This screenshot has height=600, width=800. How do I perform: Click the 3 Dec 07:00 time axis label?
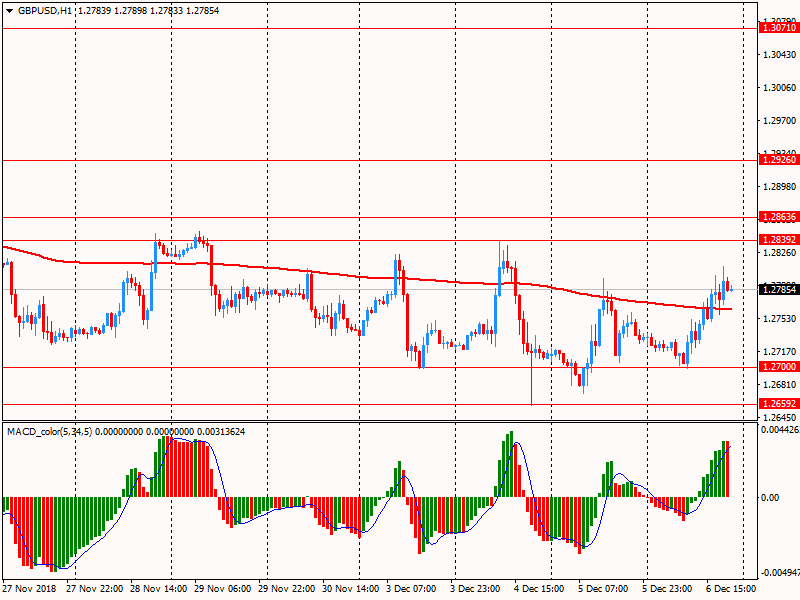(411, 588)
